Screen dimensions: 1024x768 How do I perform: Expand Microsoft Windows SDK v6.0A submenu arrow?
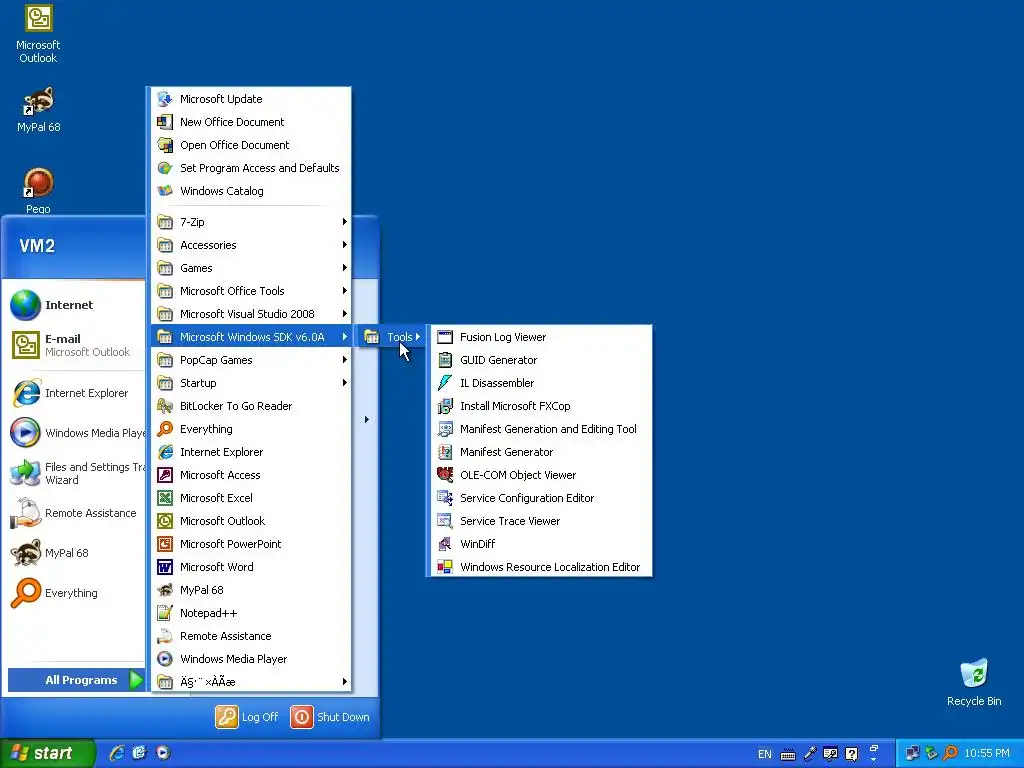coord(344,337)
